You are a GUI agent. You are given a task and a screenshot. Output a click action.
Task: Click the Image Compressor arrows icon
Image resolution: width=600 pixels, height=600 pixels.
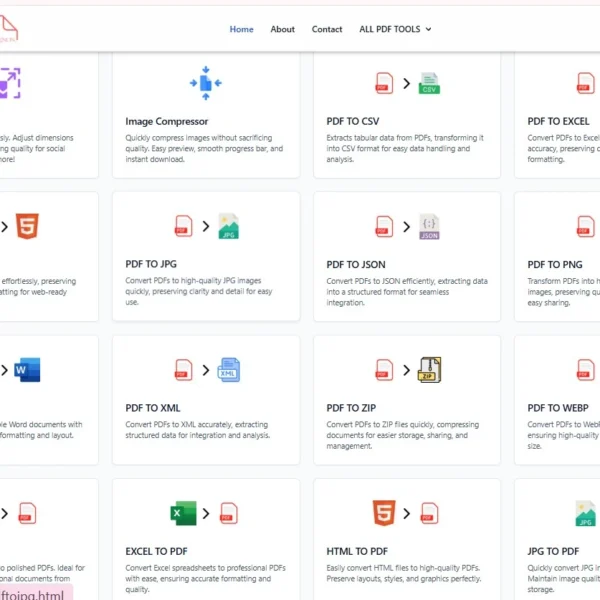pos(205,83)
